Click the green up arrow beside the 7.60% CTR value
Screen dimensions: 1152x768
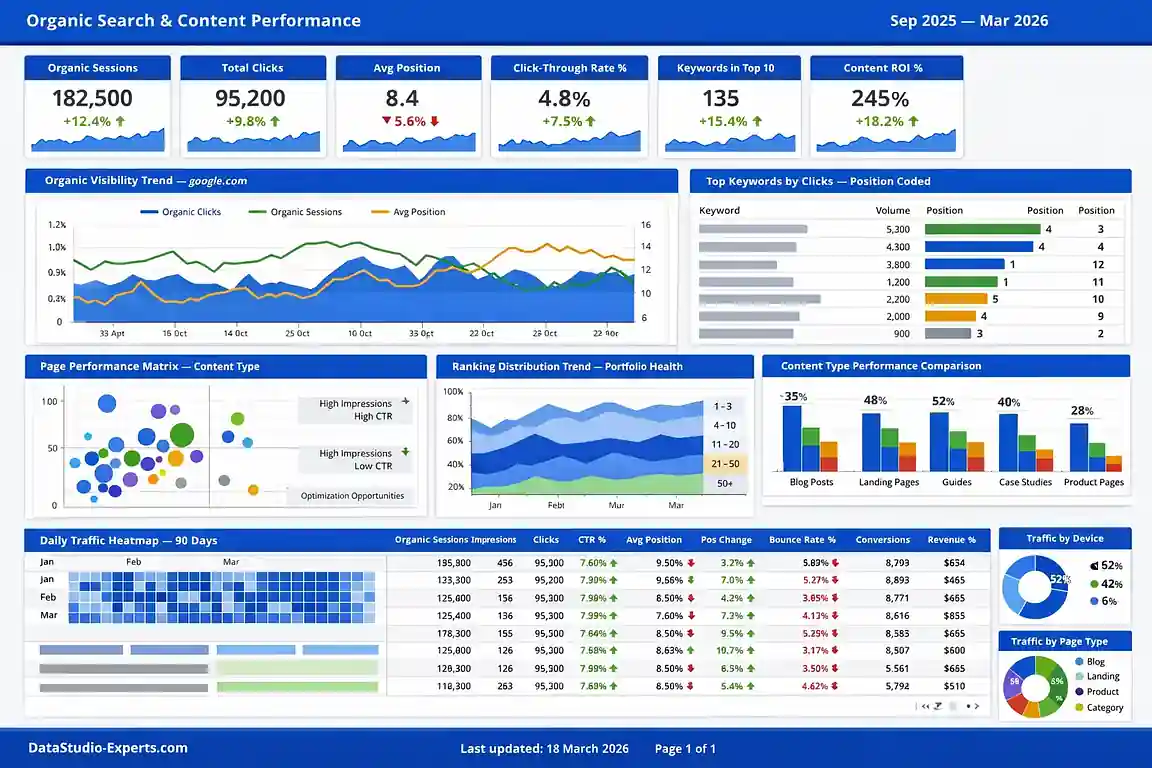tap(611, 562)
